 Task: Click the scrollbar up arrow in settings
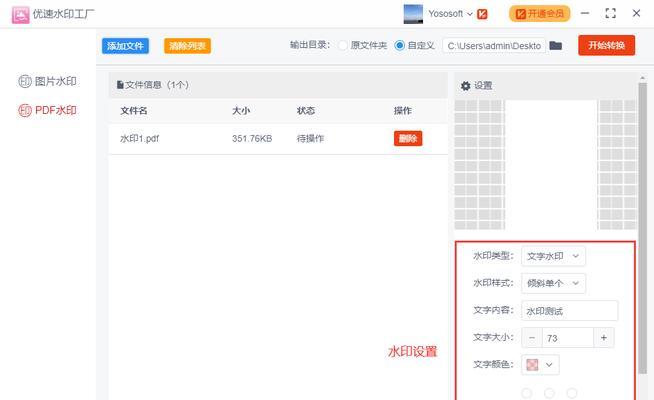[642, 78]
